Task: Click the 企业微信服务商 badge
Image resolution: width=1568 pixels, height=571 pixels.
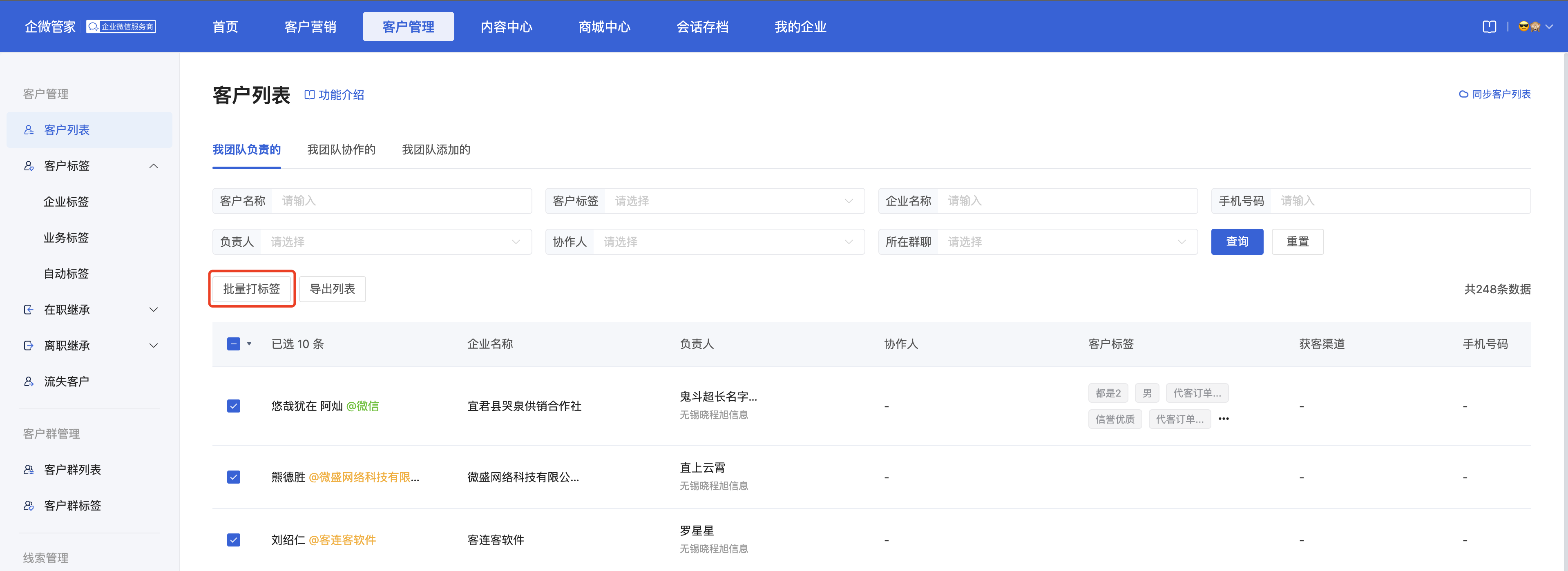Action: (x=121, y=27)
